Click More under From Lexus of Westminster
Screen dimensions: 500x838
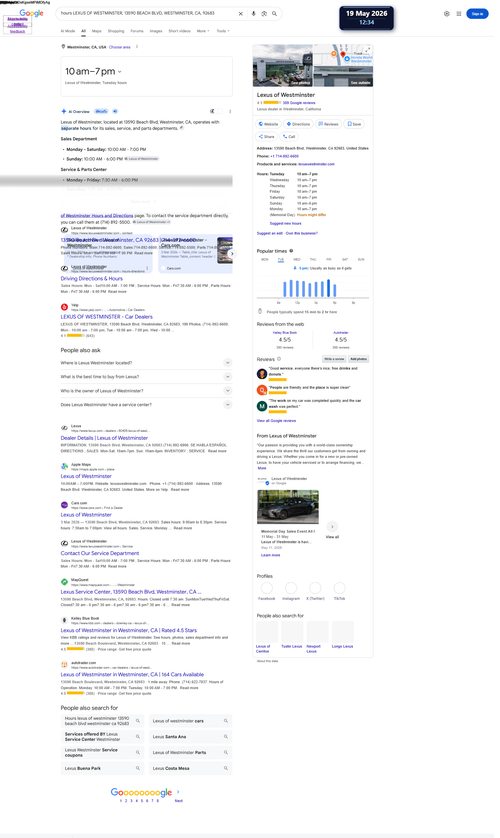tap(262, 468)
